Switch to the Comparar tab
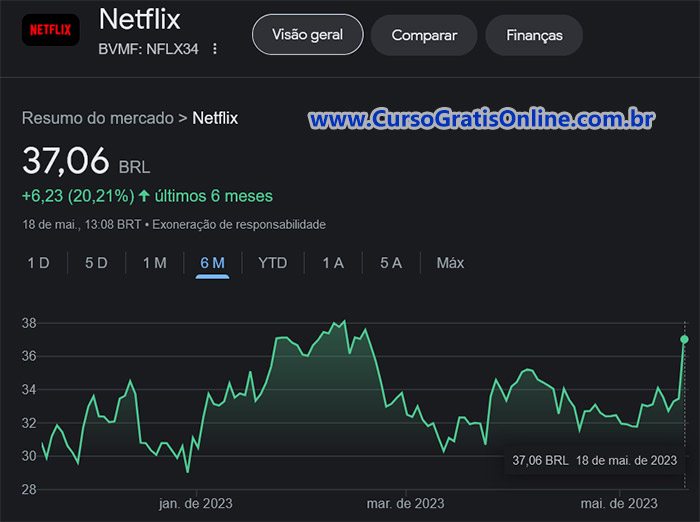 point(424,35)
